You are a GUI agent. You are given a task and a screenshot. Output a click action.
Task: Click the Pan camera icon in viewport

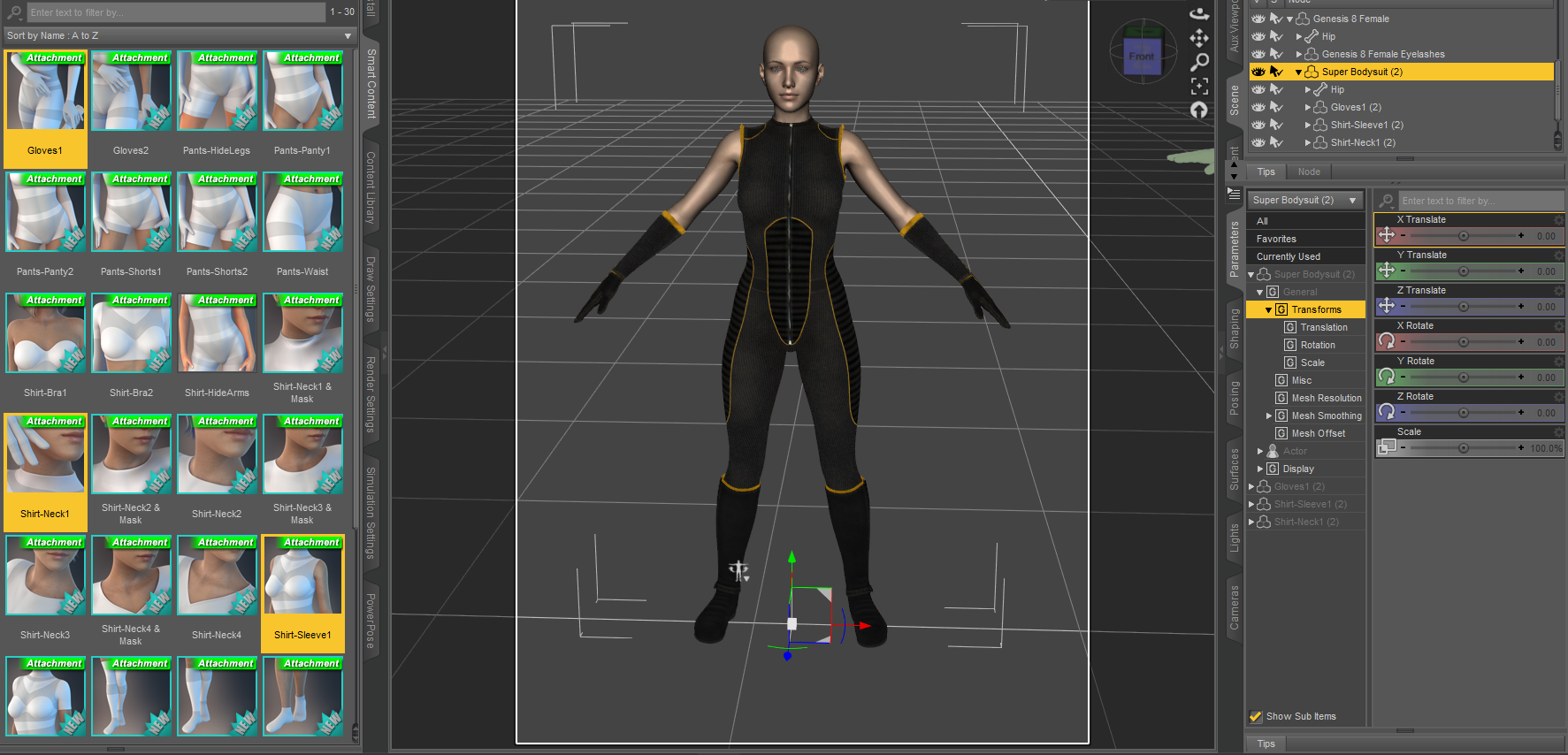click(x=1199, y=37)
